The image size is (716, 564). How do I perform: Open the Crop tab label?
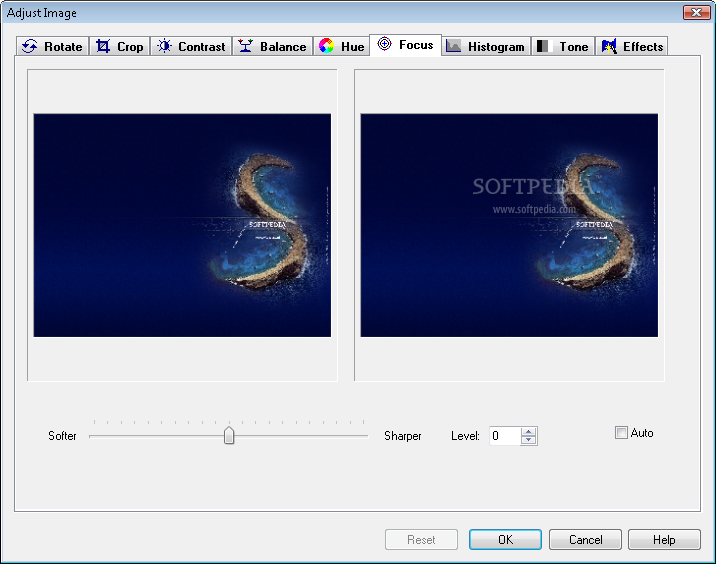coord(130,47)
